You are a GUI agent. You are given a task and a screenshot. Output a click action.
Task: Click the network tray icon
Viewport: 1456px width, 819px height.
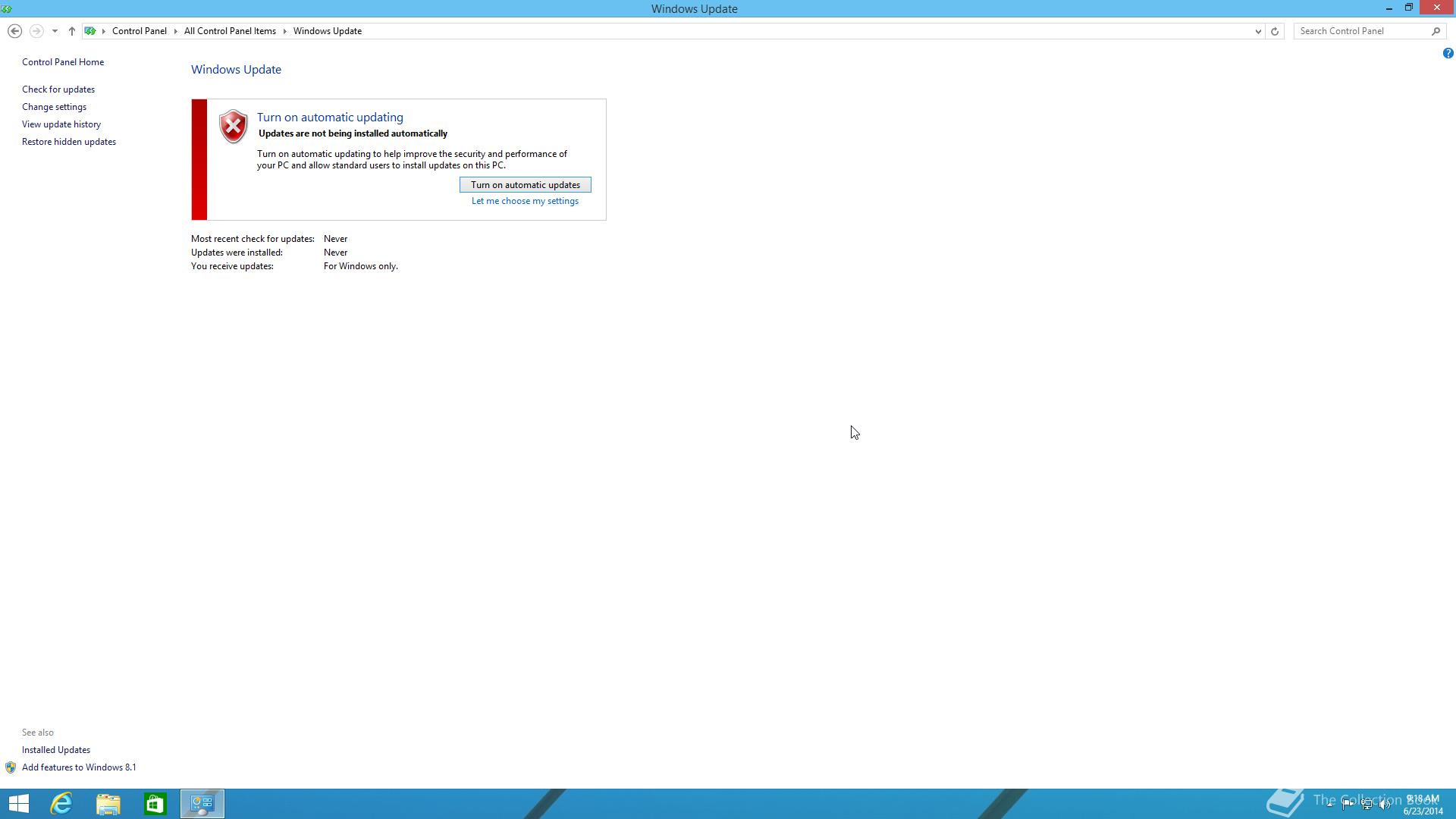[x=1367, y=805]
